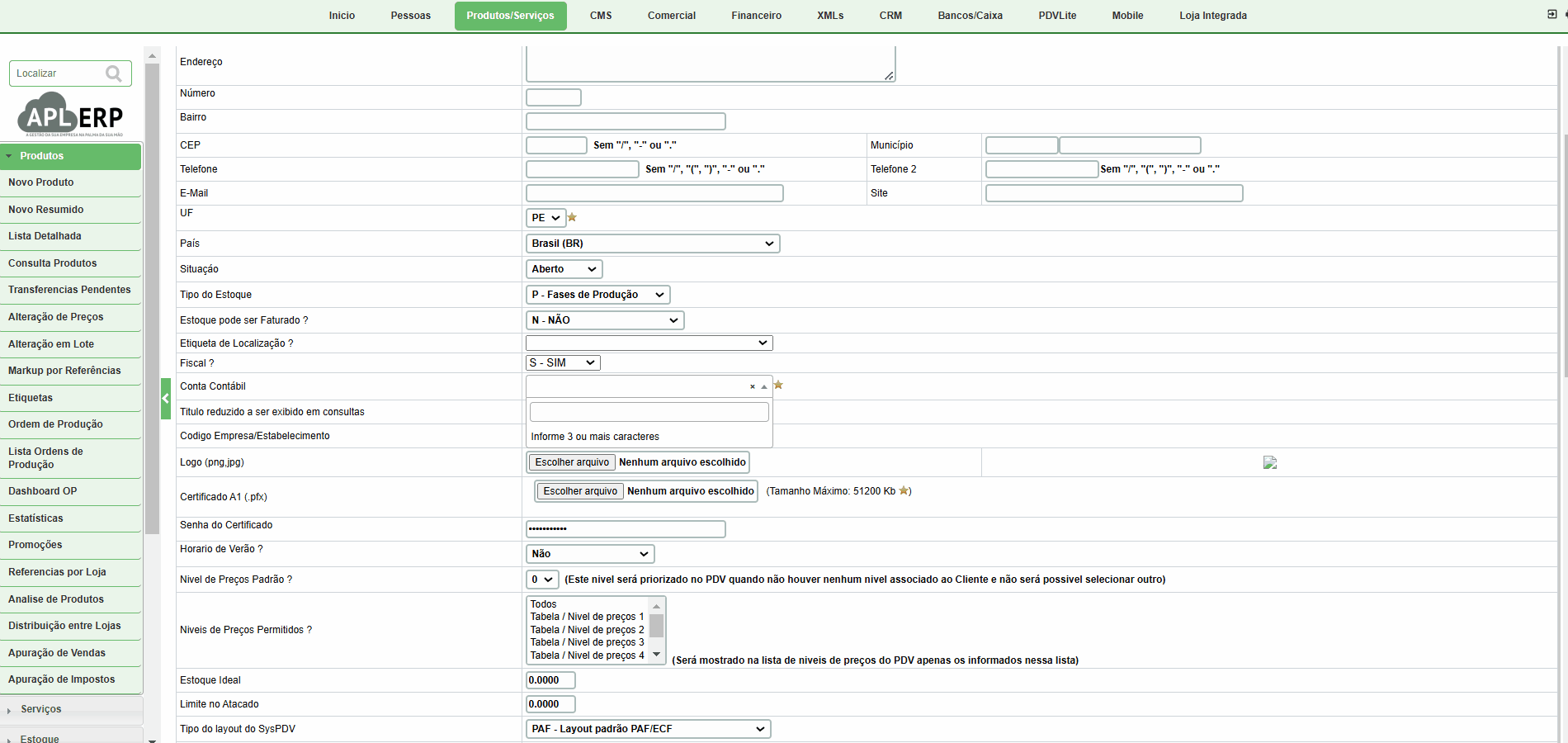Click the APL ERP logo

click(x=72, y=115)
